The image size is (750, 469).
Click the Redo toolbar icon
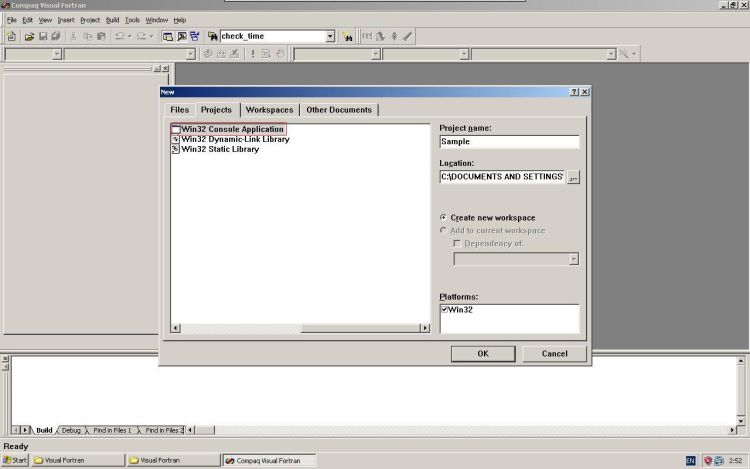coord(141,36)
